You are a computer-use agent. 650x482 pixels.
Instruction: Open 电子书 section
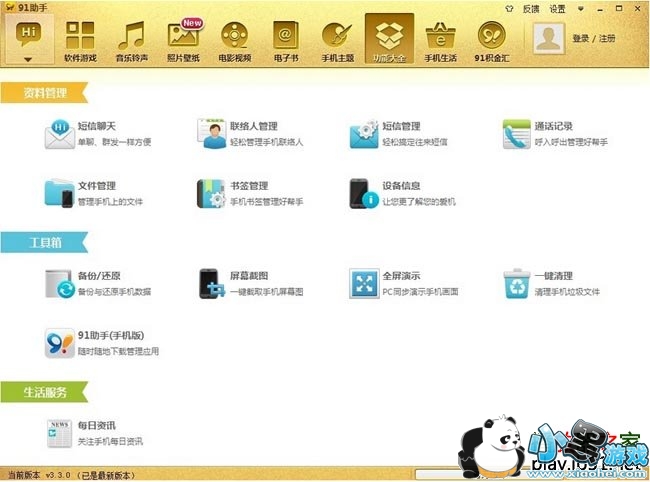286,41
